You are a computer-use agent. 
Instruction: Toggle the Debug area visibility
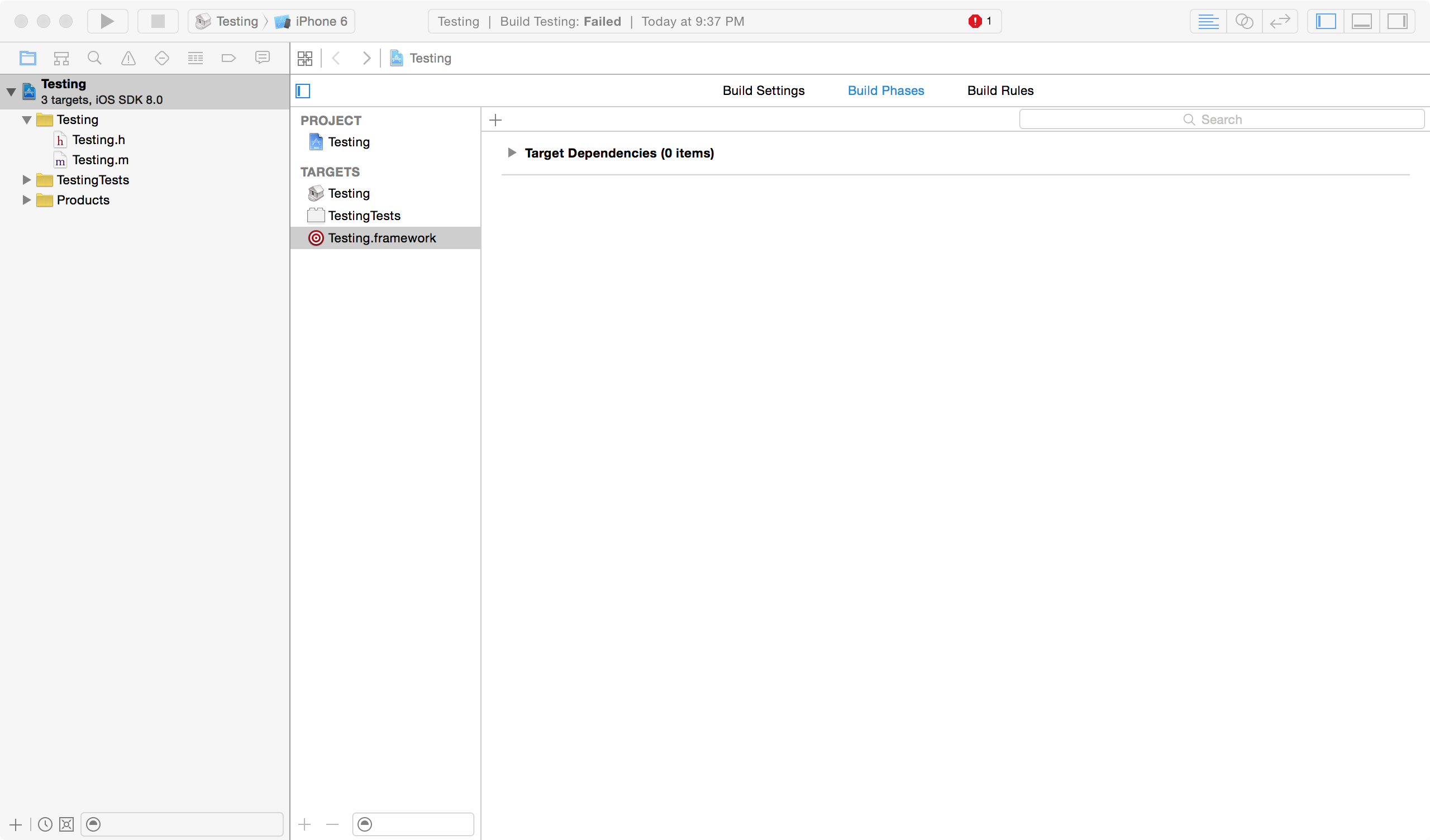tap(1361, 22)
